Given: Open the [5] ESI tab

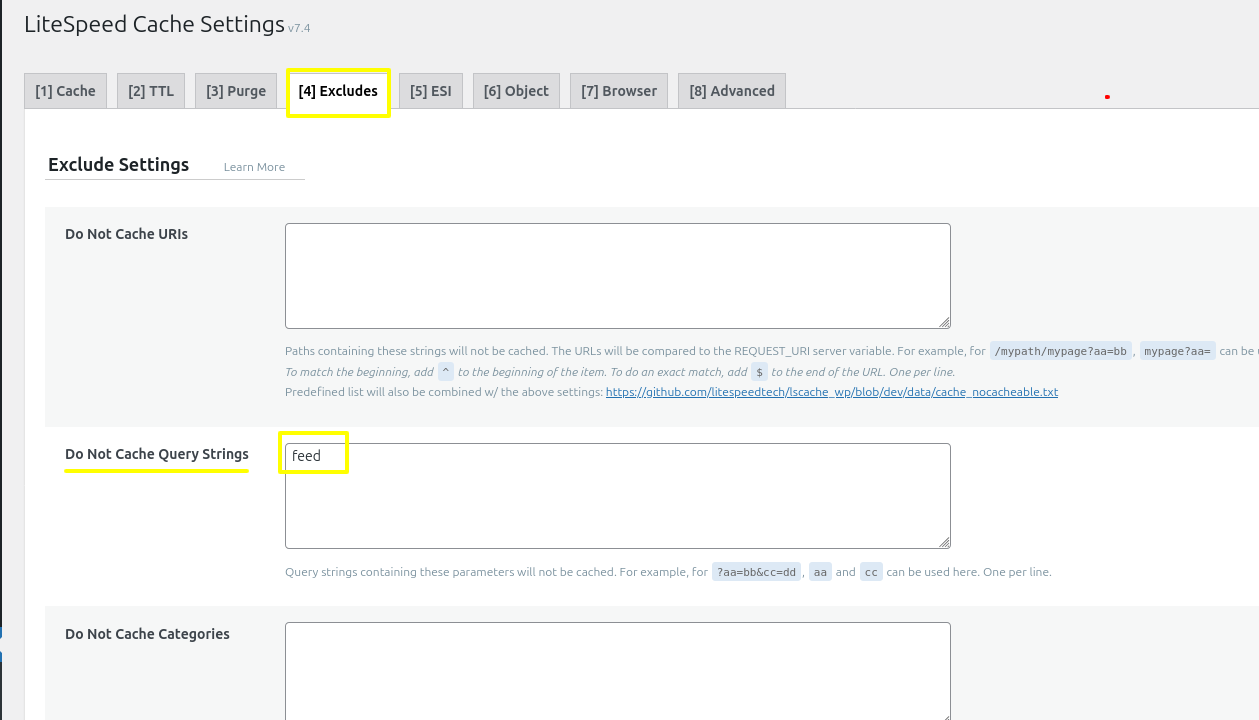Looking at the screenshot, I should point(430,90).
